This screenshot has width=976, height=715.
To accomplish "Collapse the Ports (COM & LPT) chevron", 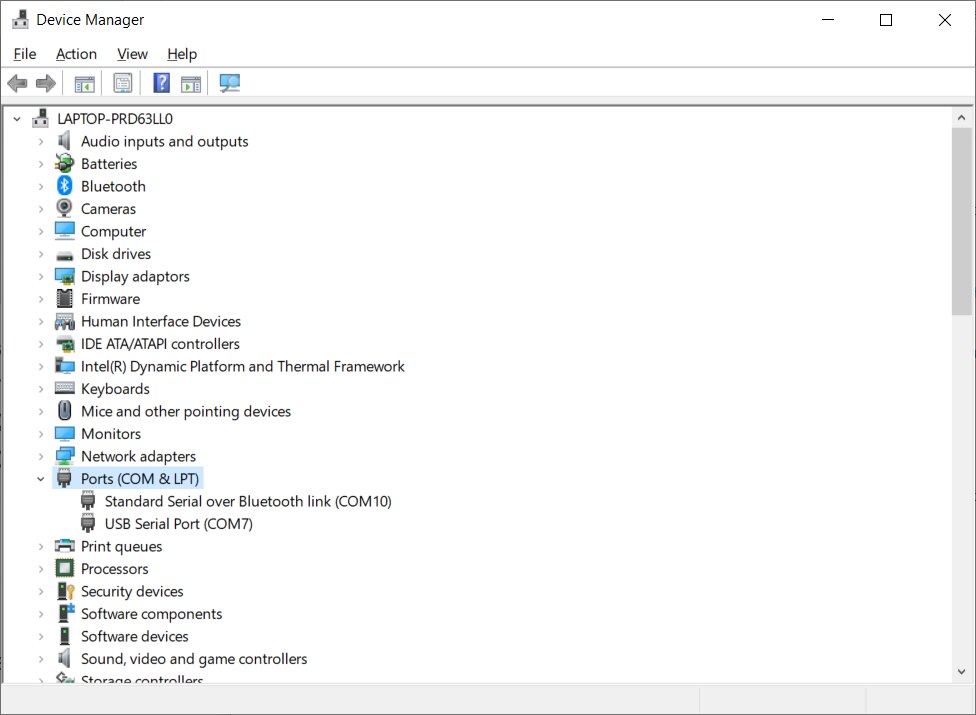I will 41,479.
